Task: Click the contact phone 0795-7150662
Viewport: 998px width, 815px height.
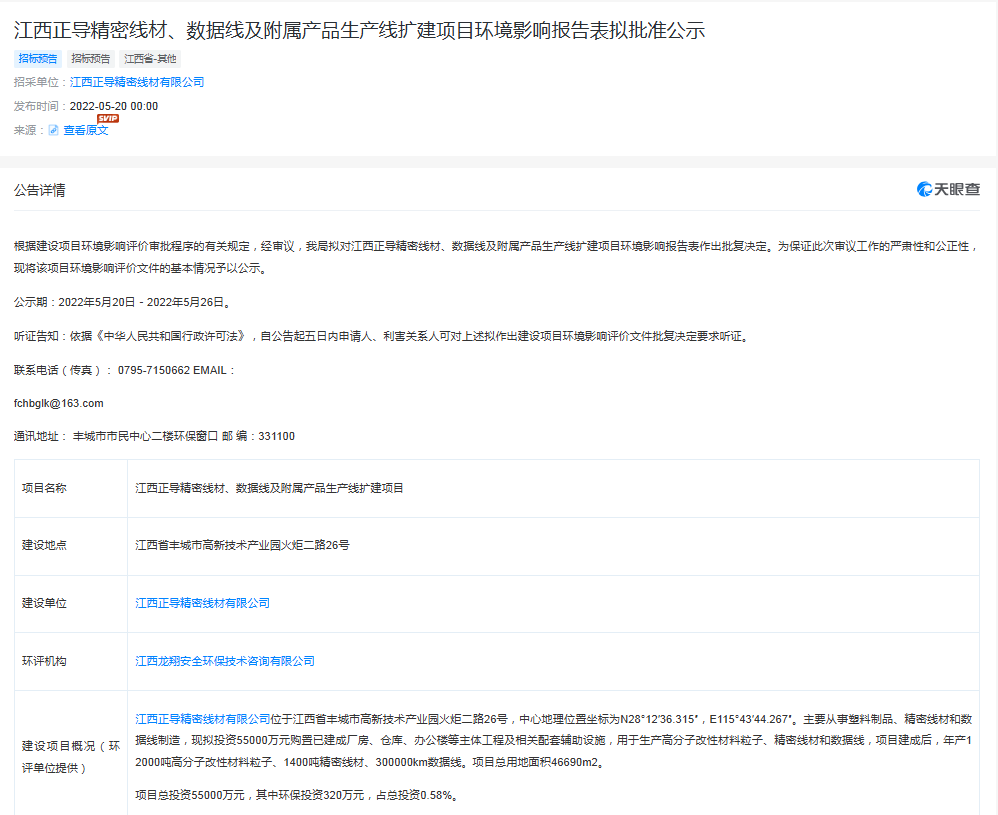Action: tap(154, 370)
